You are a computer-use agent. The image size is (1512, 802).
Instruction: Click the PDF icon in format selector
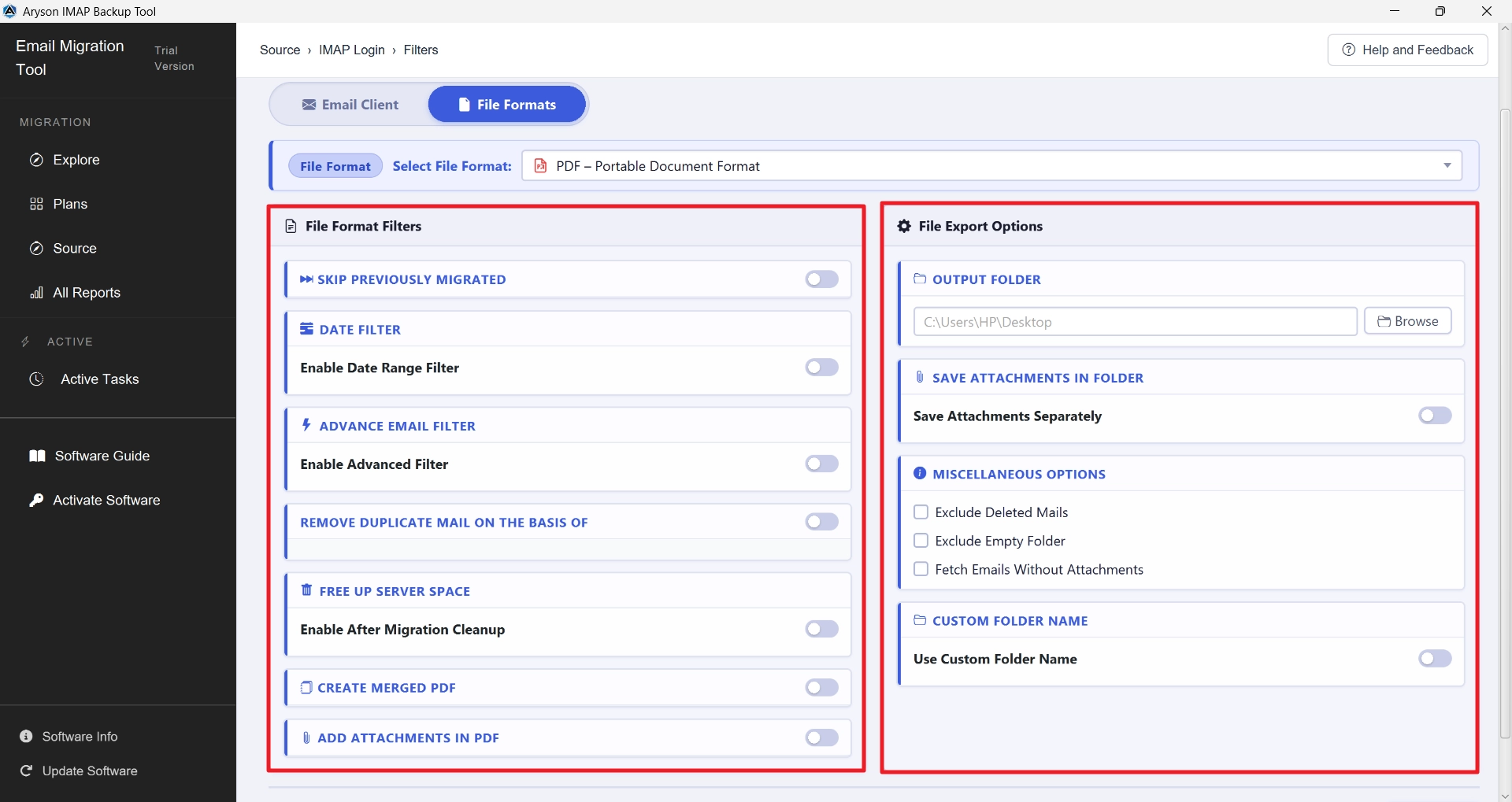click(x=540, y=165)
